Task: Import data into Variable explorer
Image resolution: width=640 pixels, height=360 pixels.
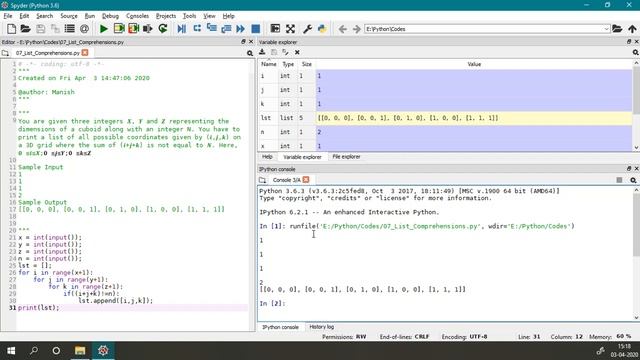Action: pyautogui.click(x=262, y=52)
